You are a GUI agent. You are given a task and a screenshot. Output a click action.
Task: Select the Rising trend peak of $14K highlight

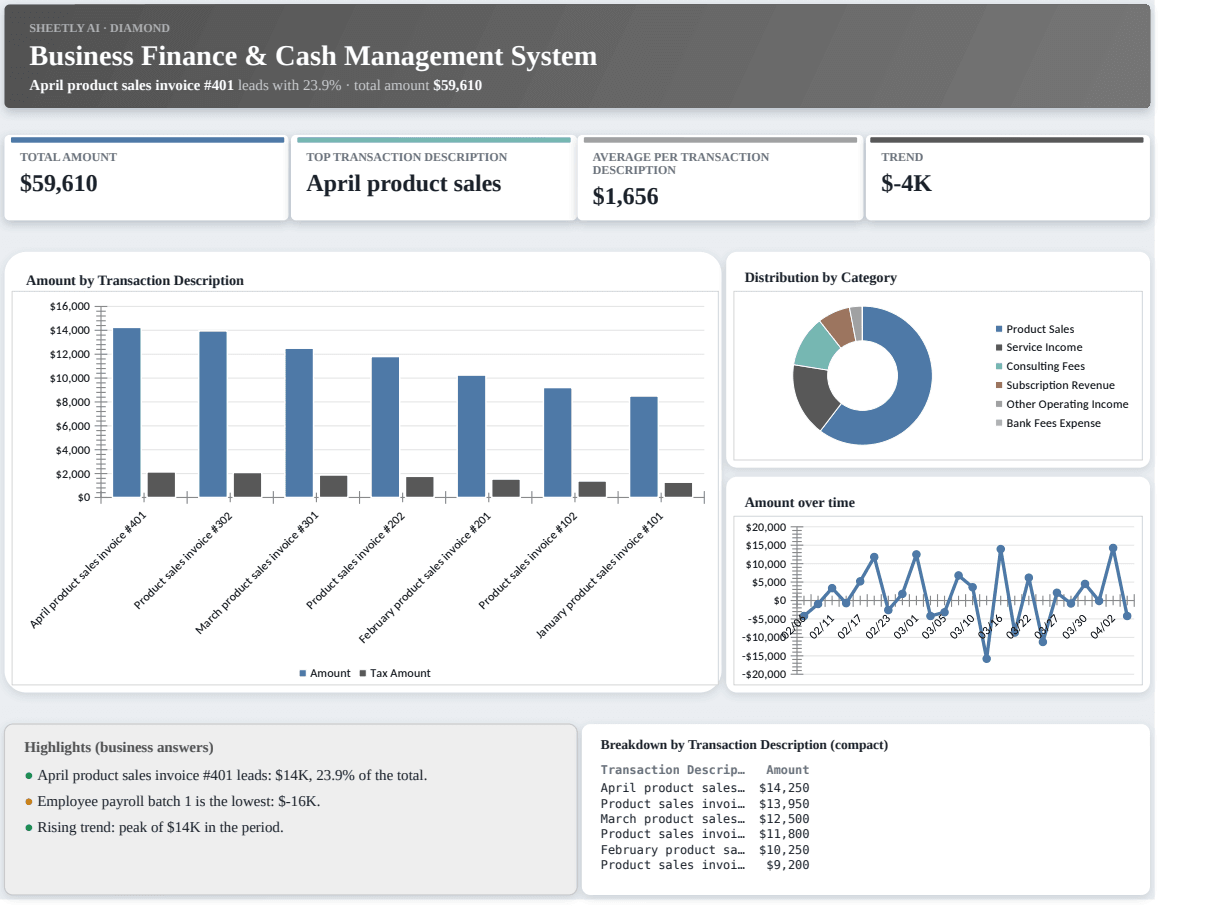[154, 828]
